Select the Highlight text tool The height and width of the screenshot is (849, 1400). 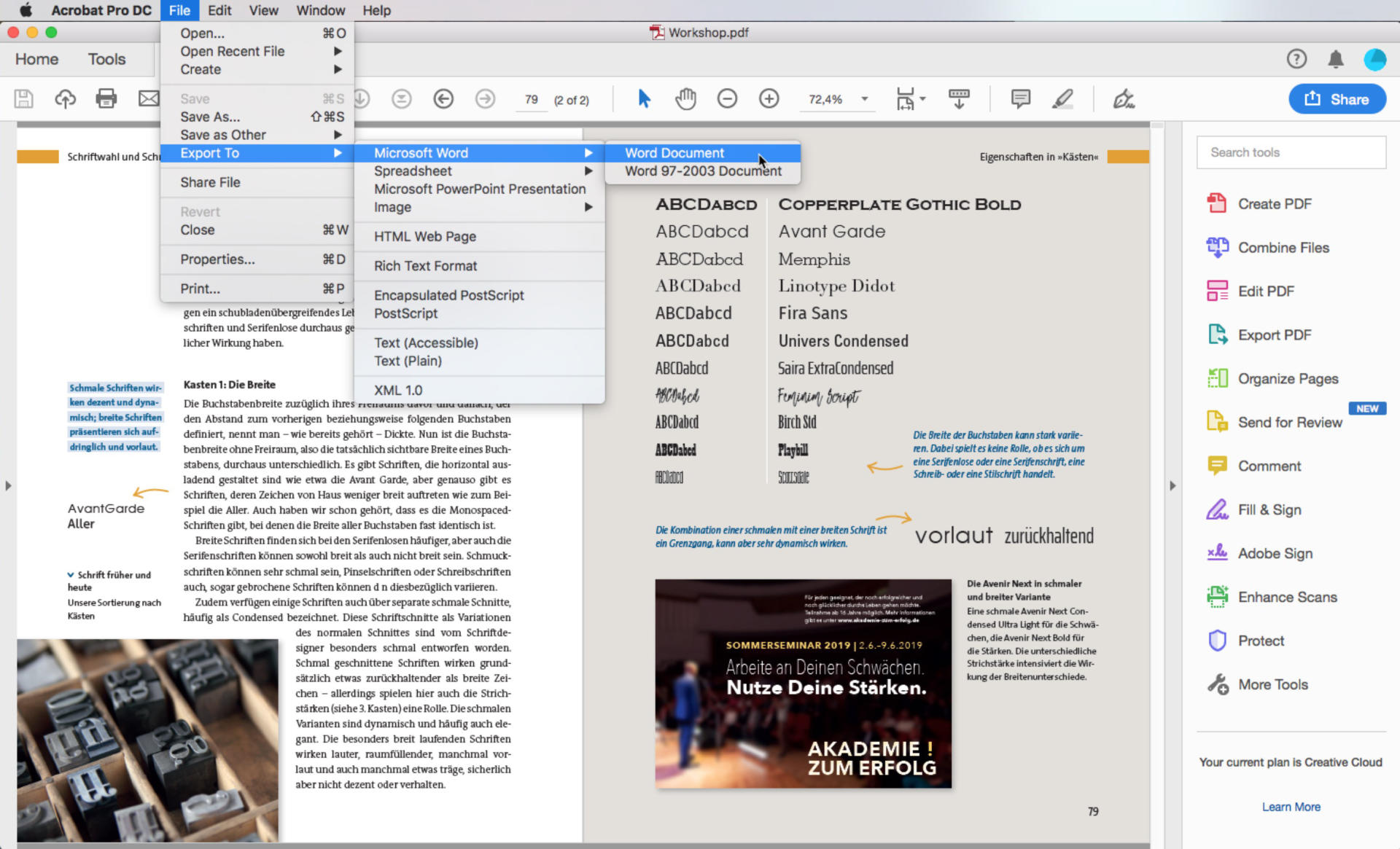click(x=1062, y=98)
